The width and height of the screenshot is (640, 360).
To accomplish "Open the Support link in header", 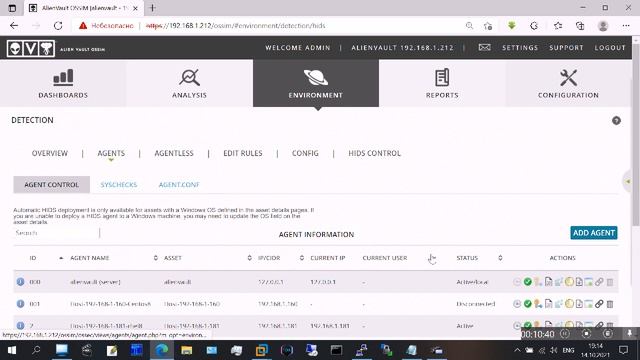I will tap(566, 48).
